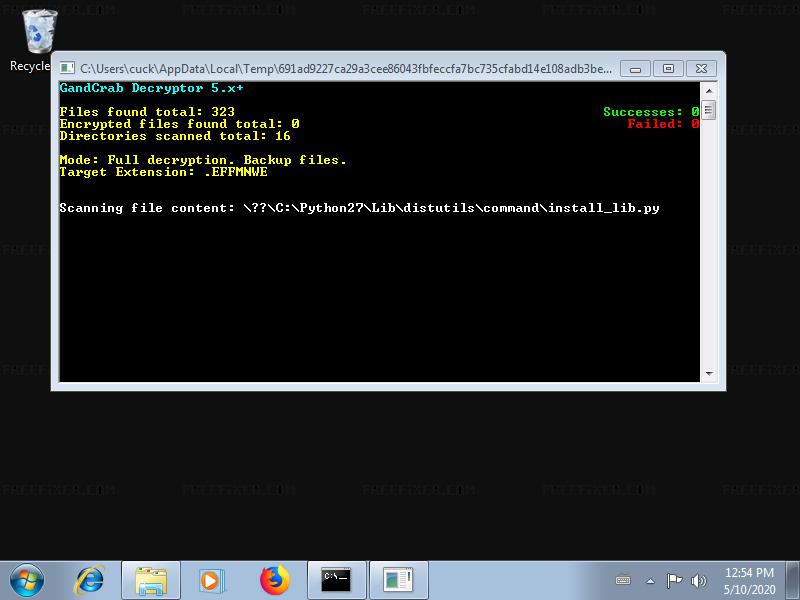Screen dimensions: 800x600
Task: Click the console window system menu icon
Action: (x=67, y=68)
